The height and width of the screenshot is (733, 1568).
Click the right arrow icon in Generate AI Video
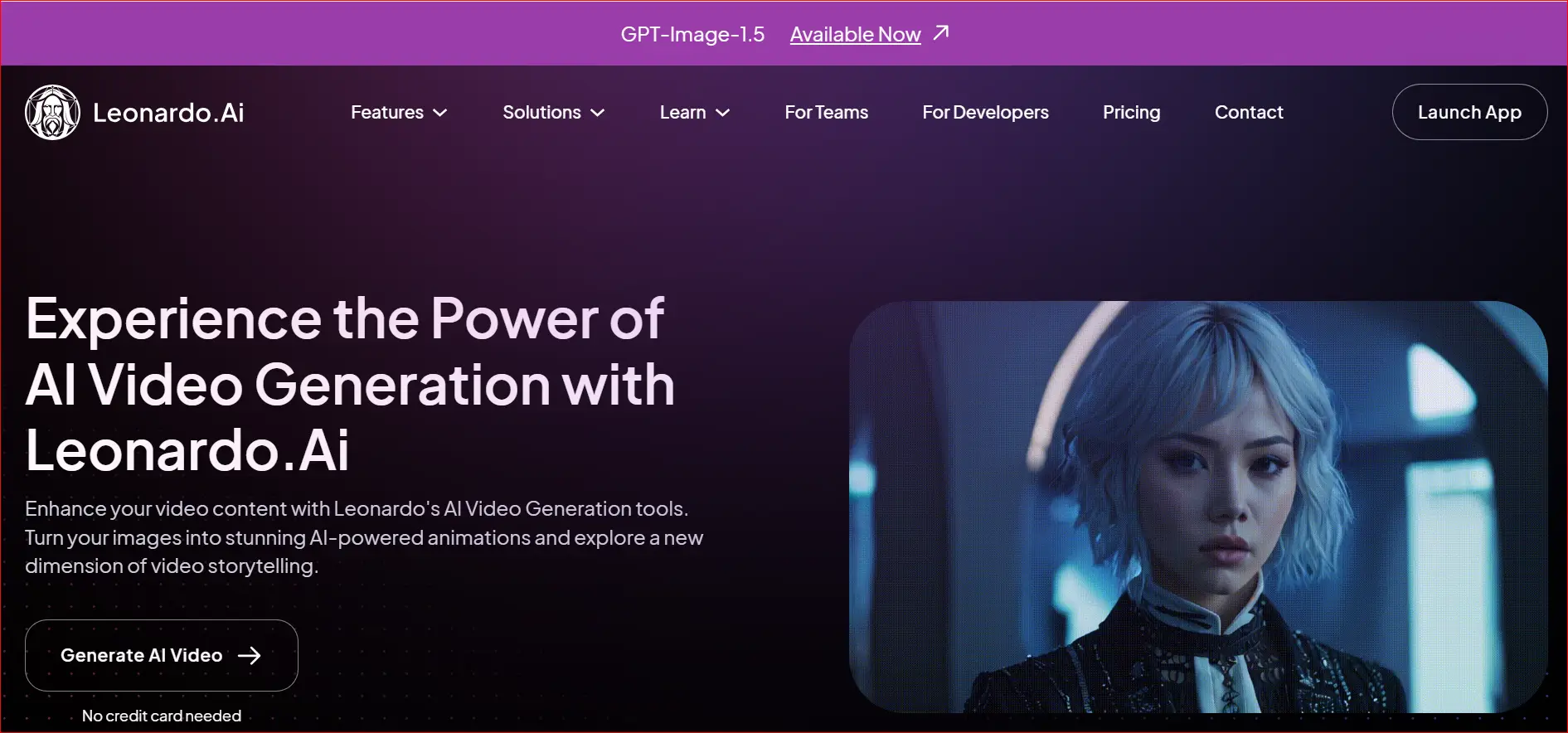tap(249, 656)
